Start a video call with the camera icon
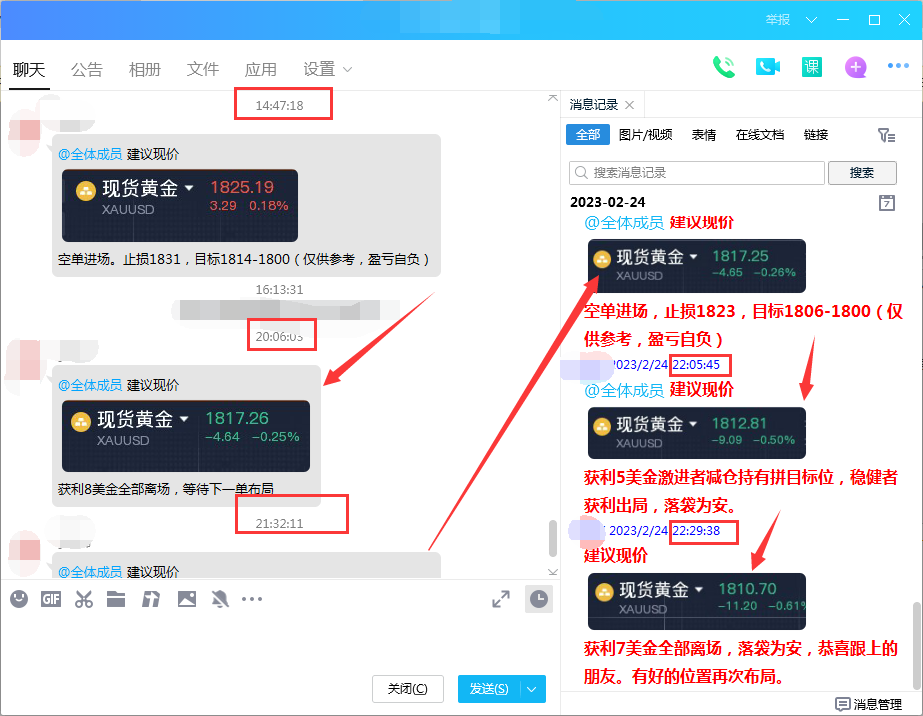The width and height of the screenshot is (923, 716). (x=767, y=67)
